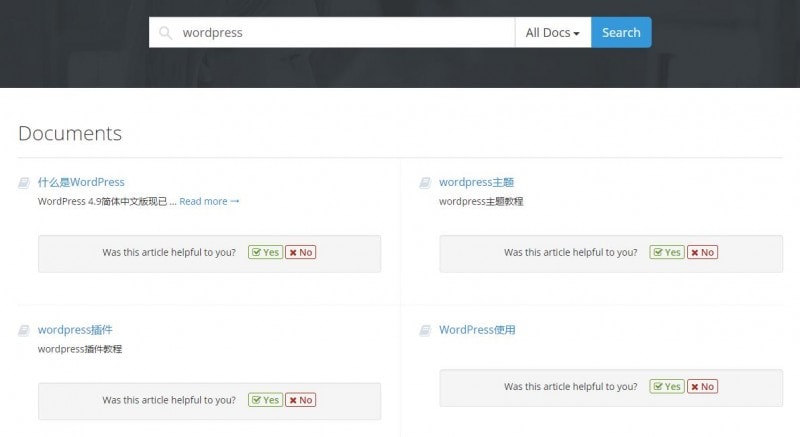Click the magnifier icon in search box

point(165,33)
